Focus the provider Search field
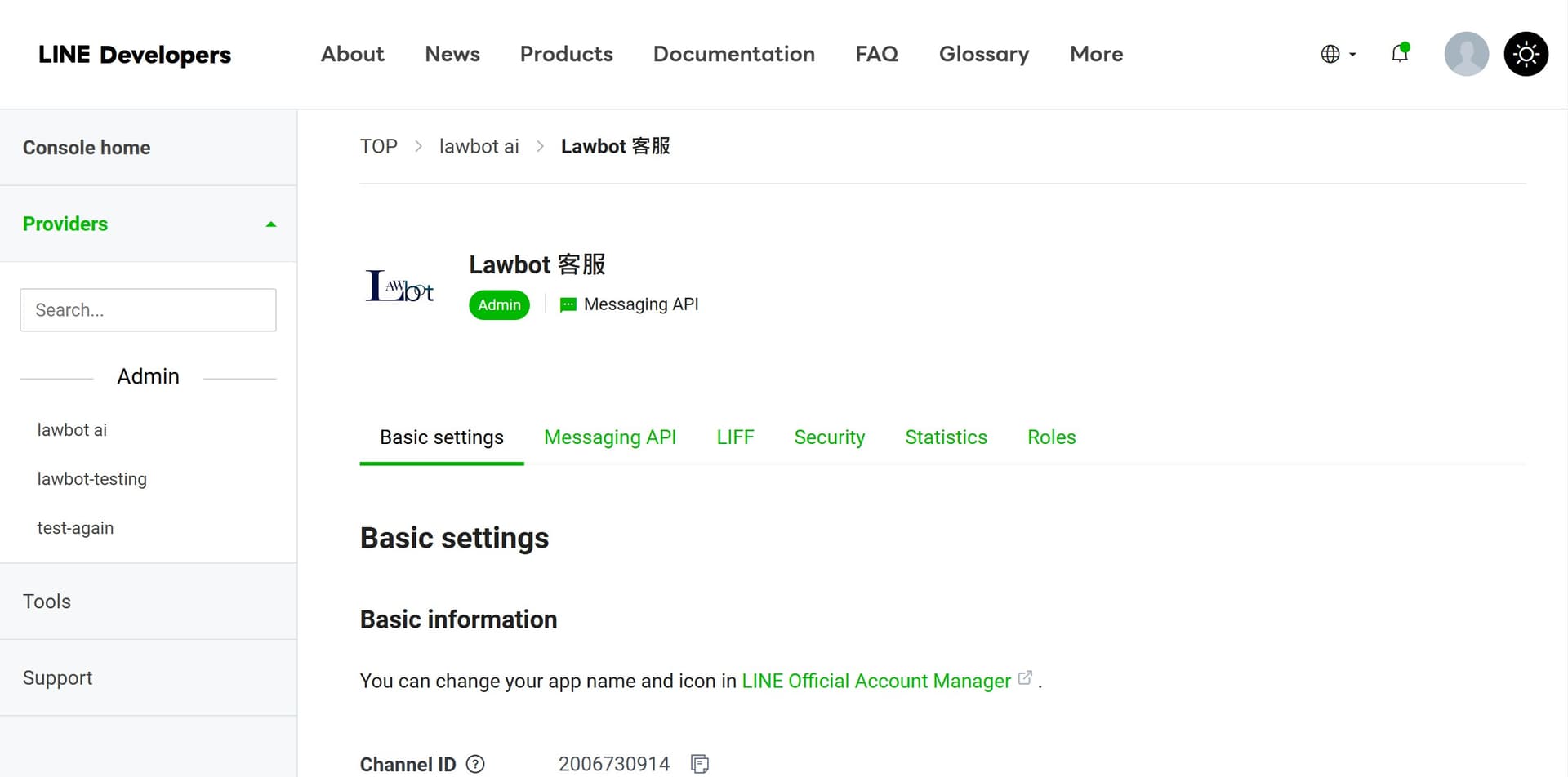Image resolution: width=1568 pixels, height=777 pixels. click(x=148, y=310)
